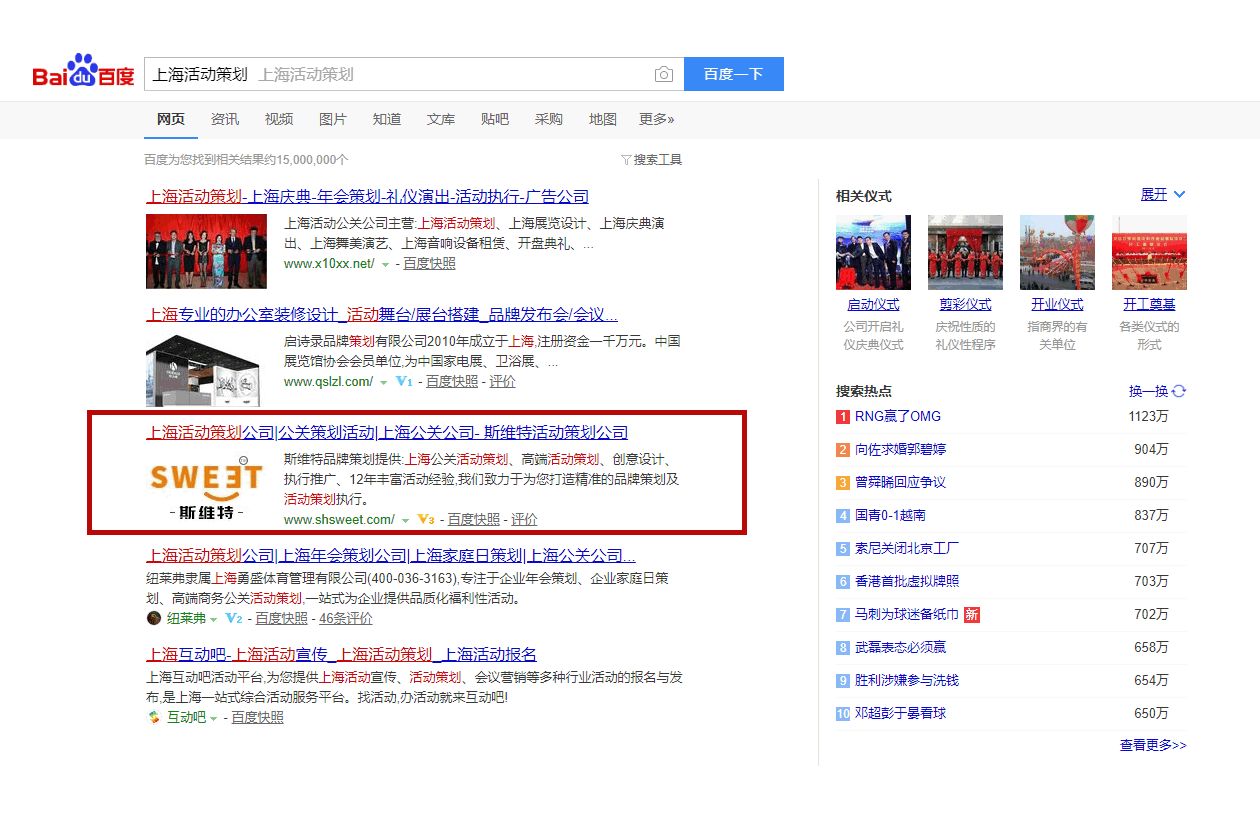The height and width of the screenshot is (814, 1260).
Task: Open hot search 向佐求婚郭碧婷
Action: coord(900,450)
